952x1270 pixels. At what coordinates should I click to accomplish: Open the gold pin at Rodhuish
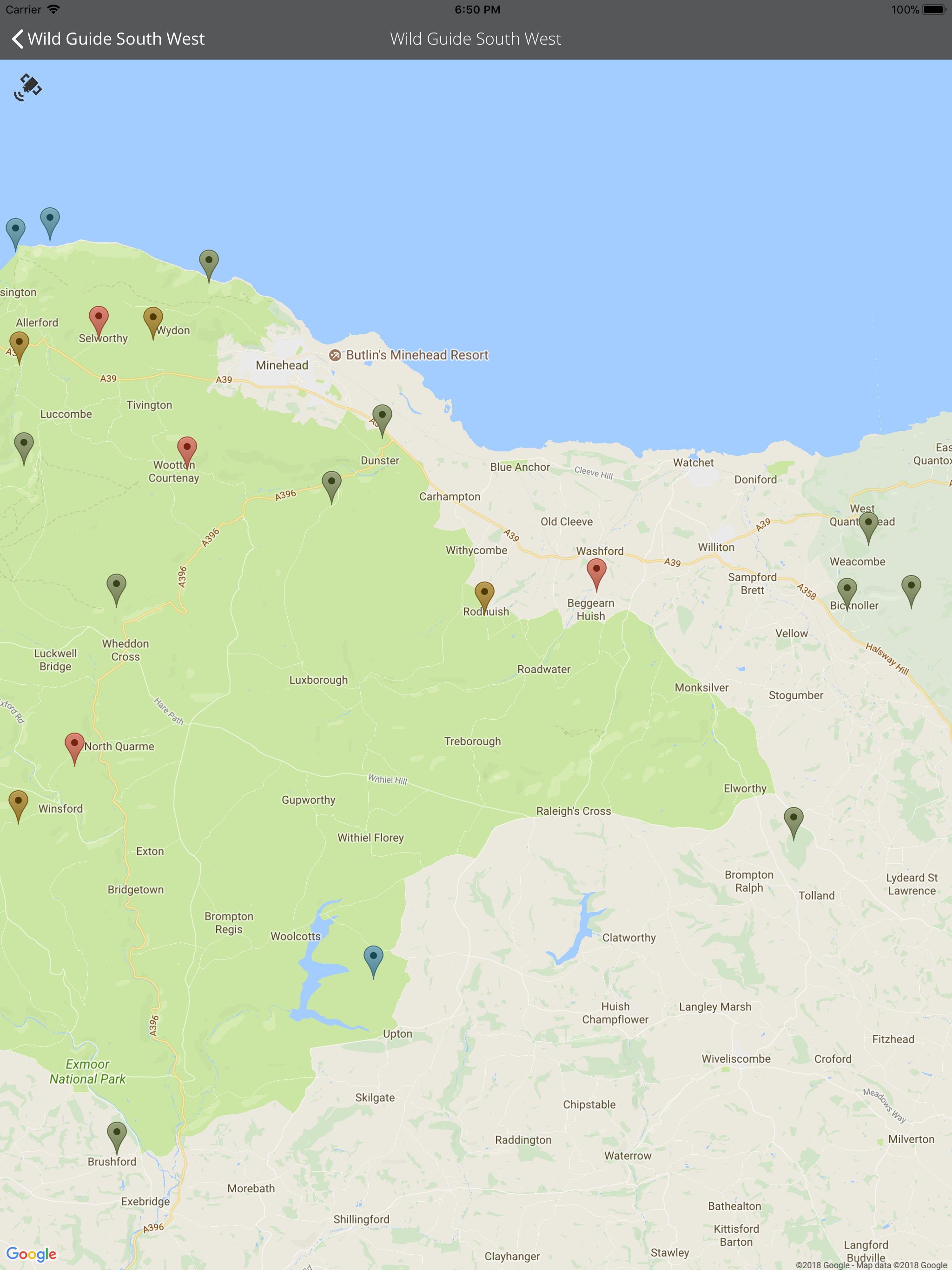(x=484, y=598)
